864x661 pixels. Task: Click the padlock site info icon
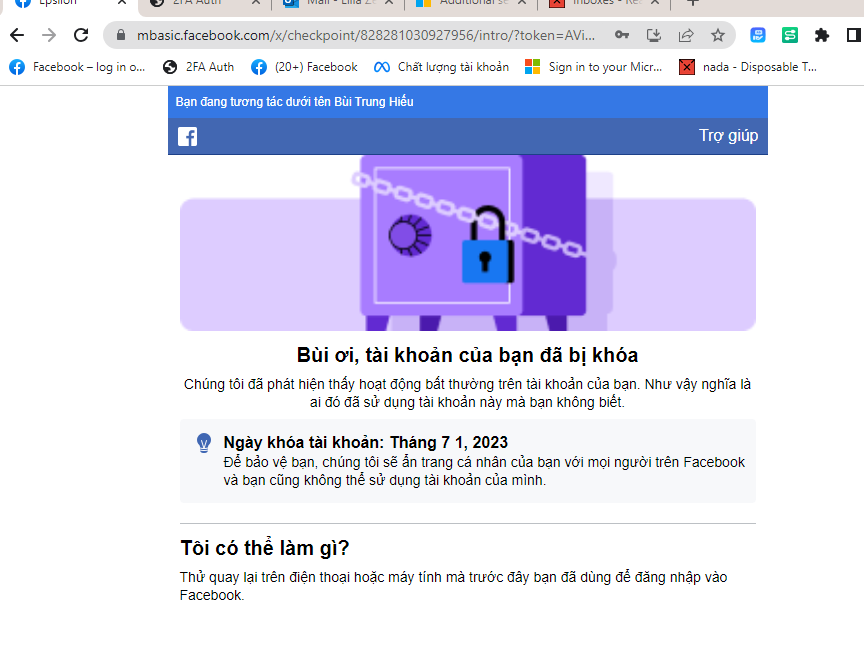click(x=121, y=35)
